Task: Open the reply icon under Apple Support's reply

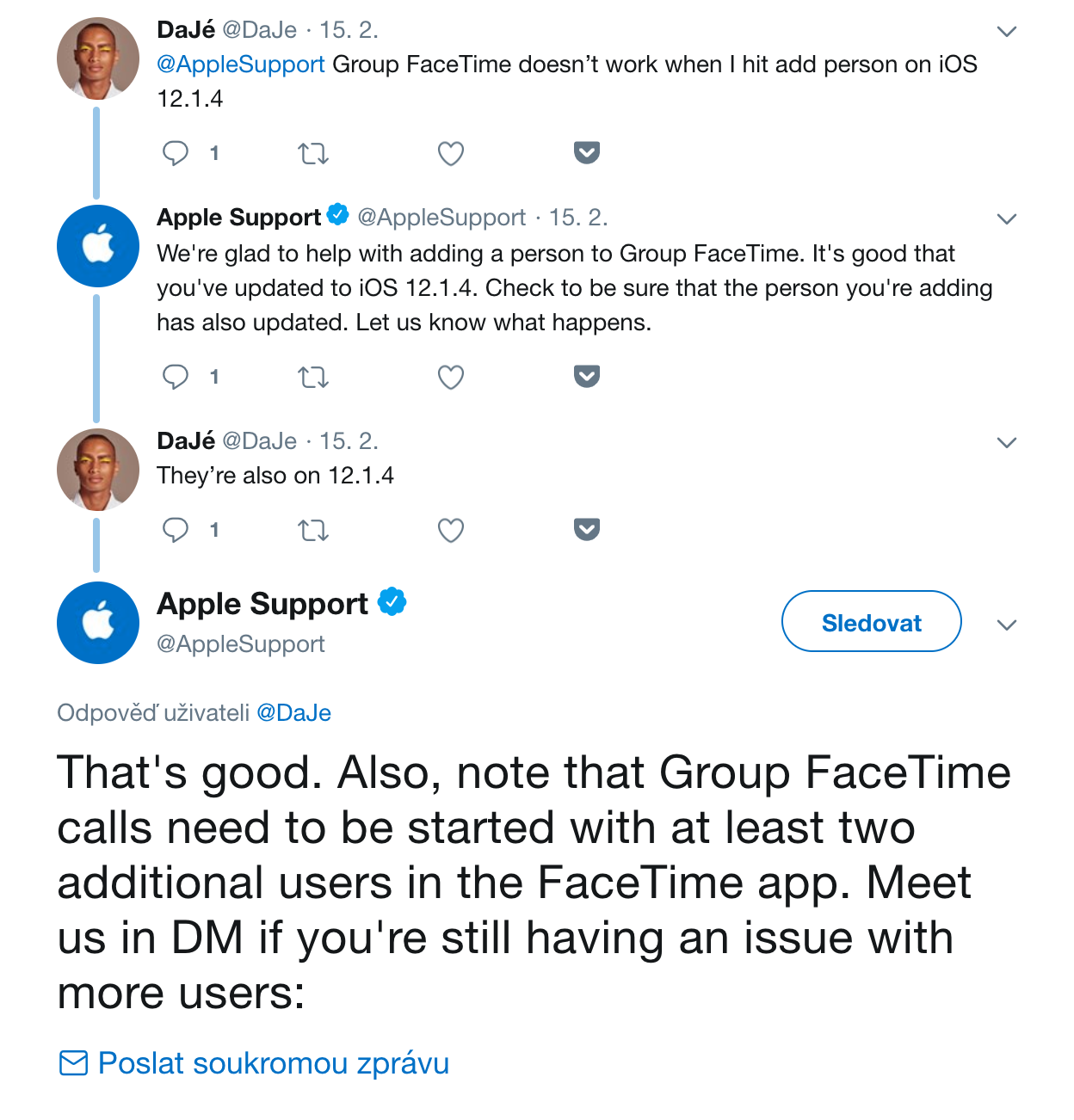Action: (x=176, y=376)
